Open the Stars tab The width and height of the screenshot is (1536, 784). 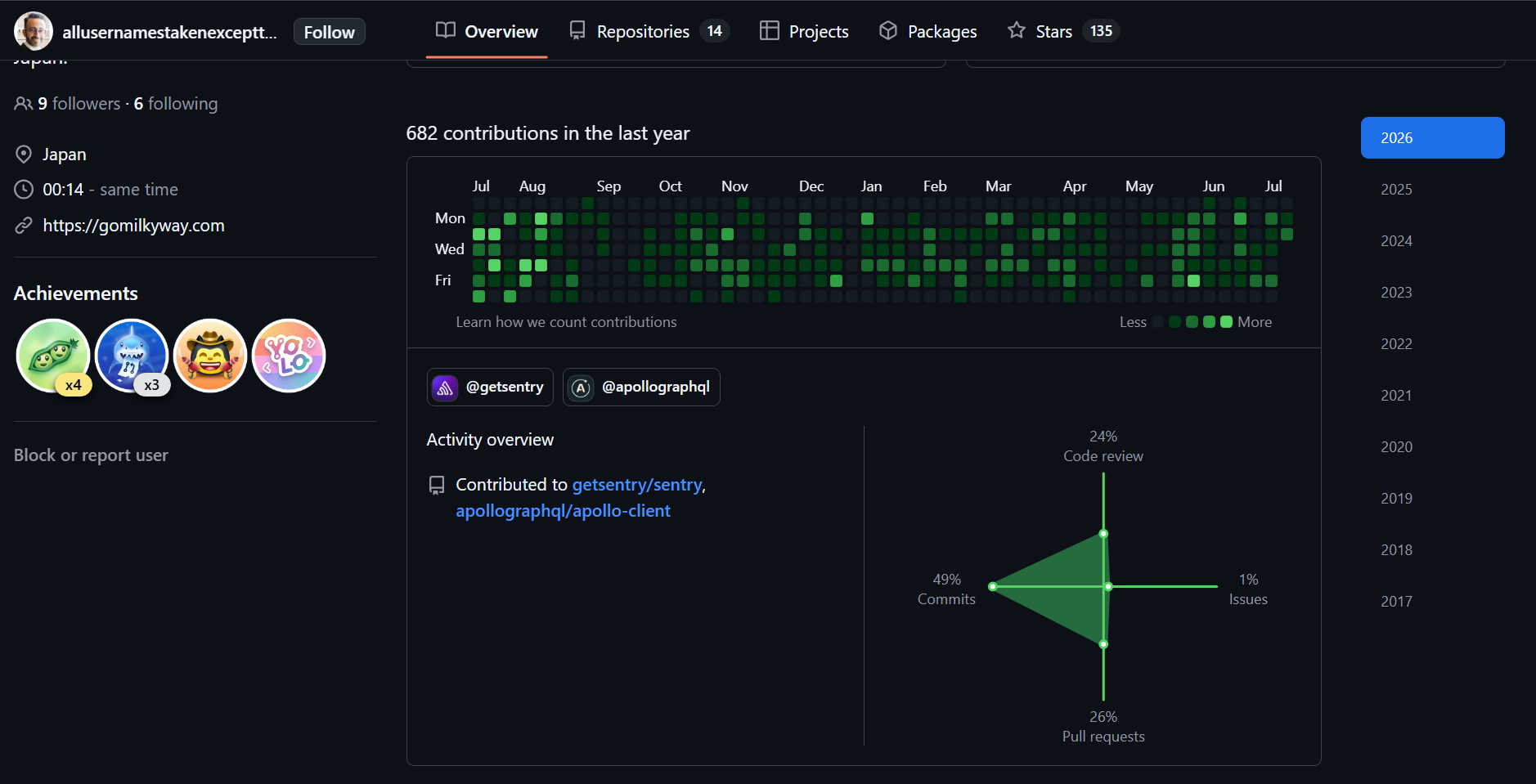tap(1063, 31)
